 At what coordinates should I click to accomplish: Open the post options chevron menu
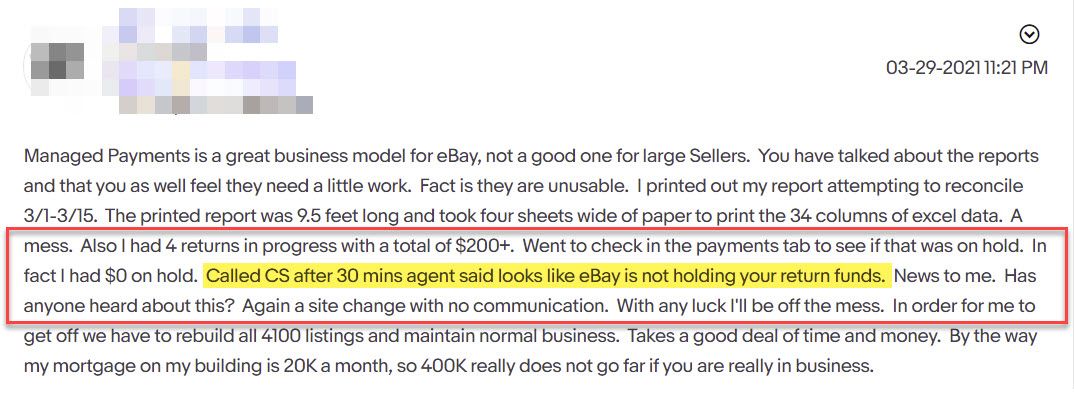click(1029, 34)
